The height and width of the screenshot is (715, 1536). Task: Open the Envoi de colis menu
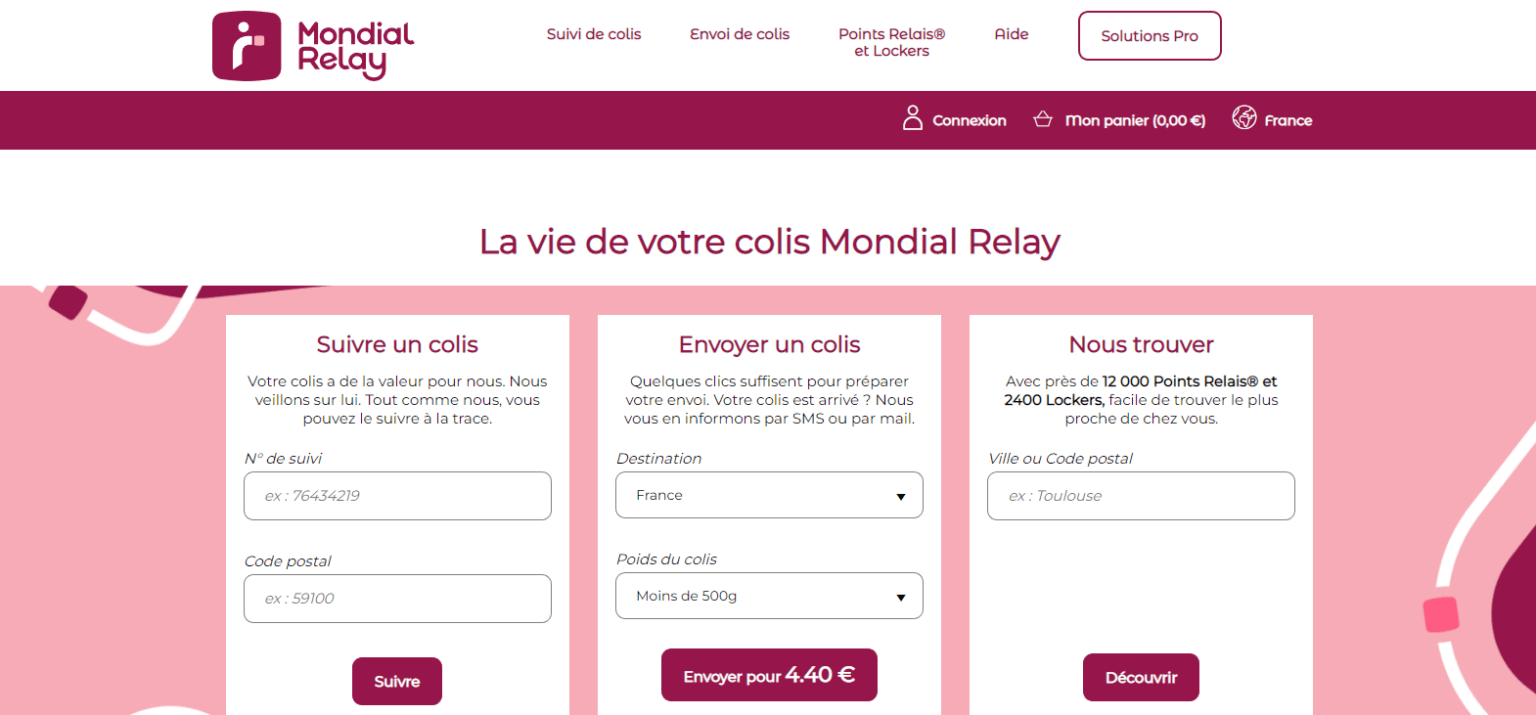point(739,34)
